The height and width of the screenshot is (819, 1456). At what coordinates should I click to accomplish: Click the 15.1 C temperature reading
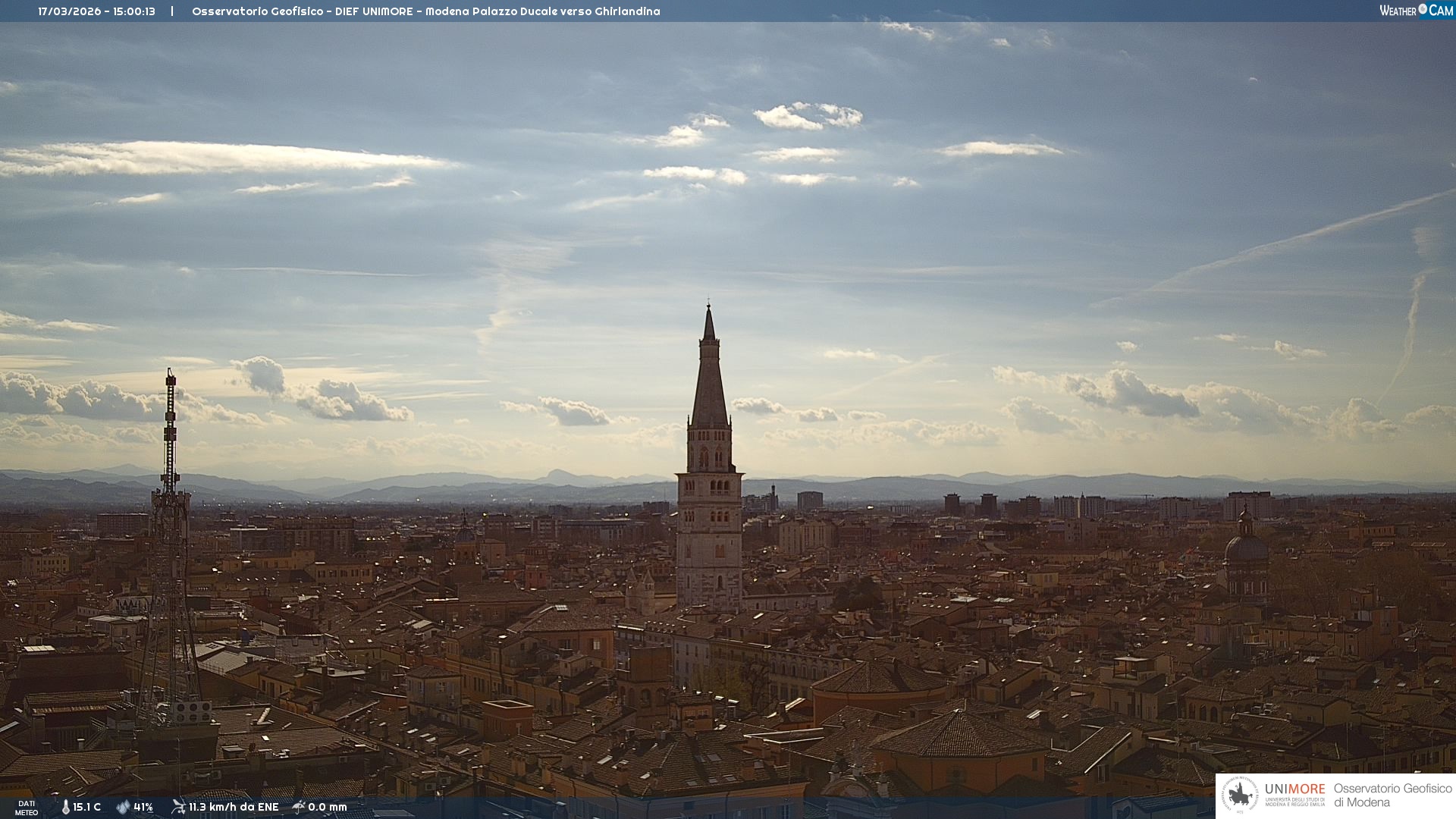[87, 807]
